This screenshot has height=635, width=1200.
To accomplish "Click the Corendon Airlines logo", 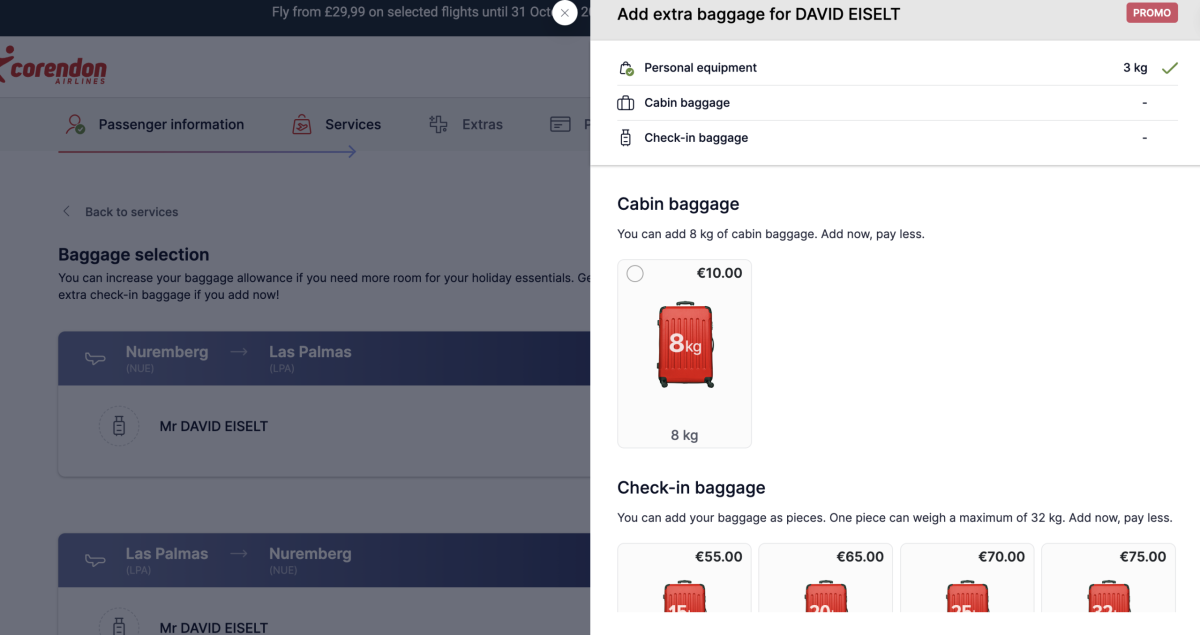I will (x=54, y=66).
